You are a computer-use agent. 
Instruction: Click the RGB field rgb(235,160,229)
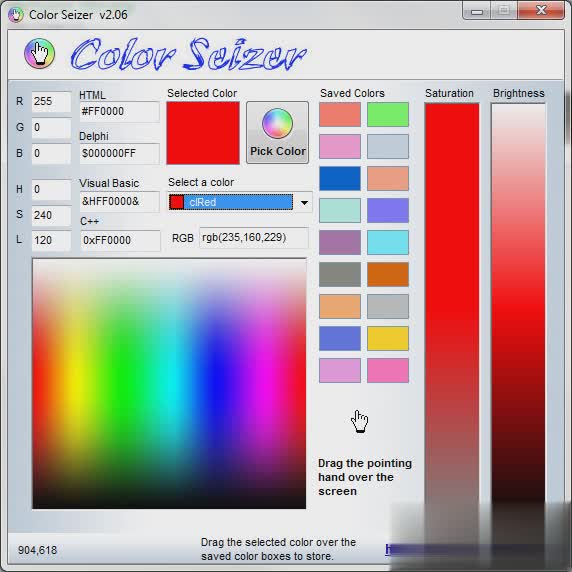coord(254,238)
